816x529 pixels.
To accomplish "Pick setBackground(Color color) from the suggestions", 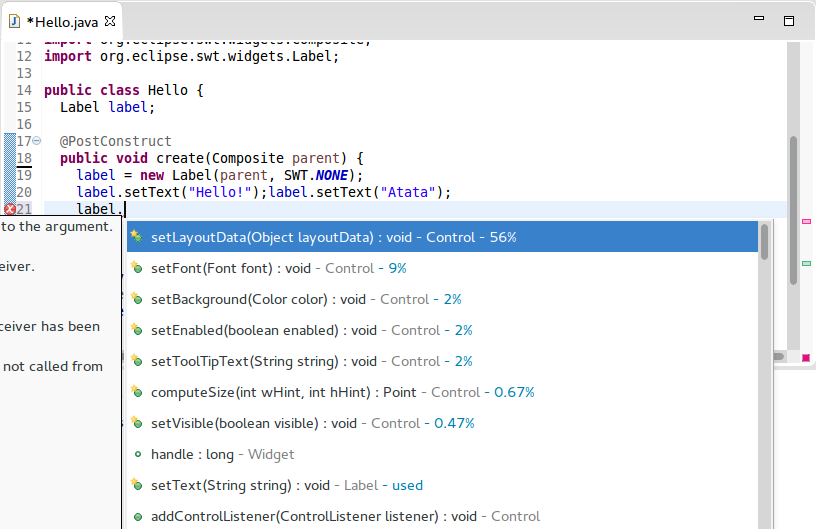I will point(305,299).
